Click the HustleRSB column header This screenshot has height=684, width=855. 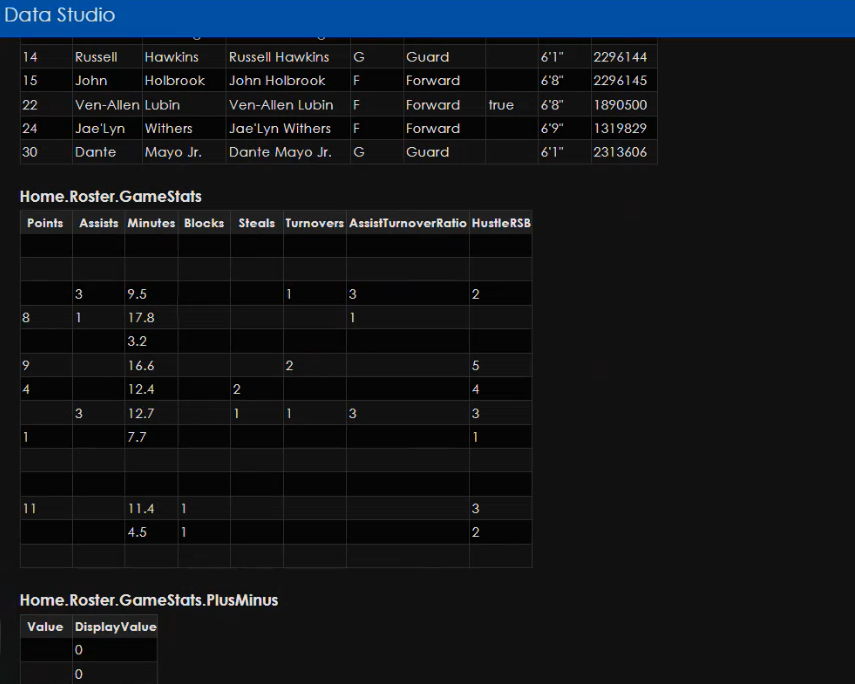[501, 223]
